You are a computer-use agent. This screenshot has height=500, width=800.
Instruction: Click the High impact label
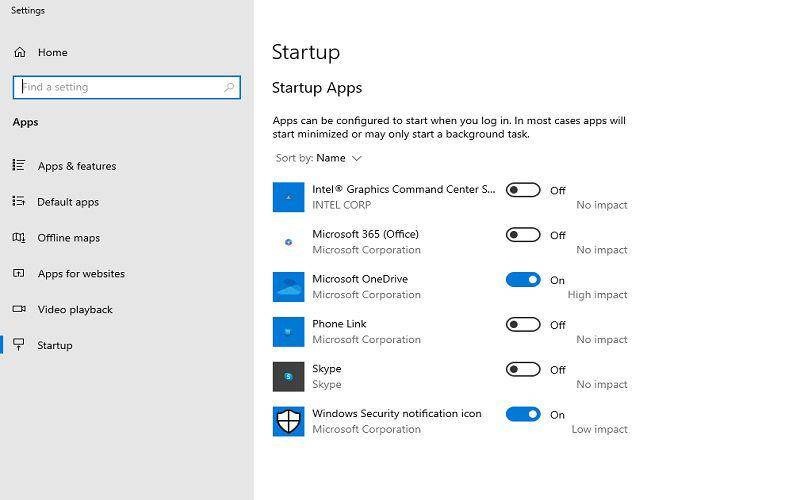click(597, 295)
